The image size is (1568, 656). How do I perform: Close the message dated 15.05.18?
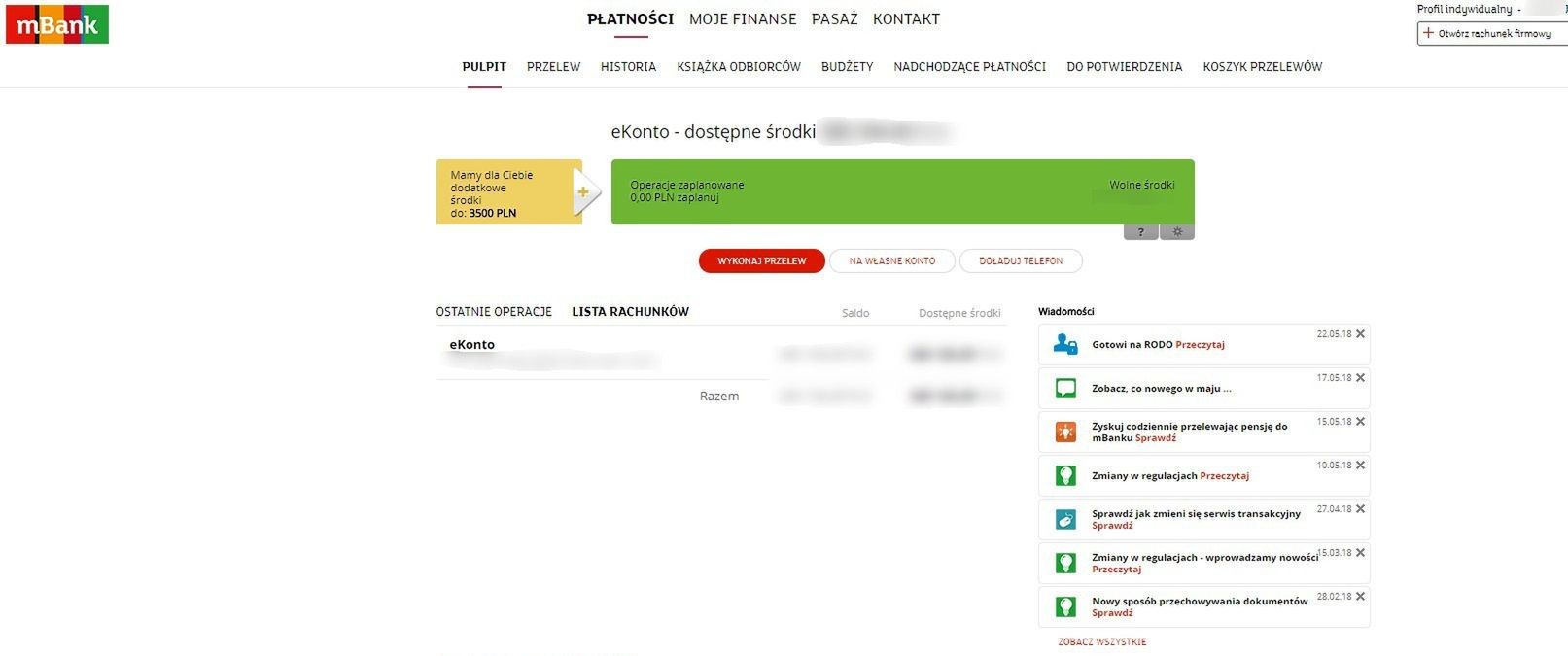point(1360,421)
